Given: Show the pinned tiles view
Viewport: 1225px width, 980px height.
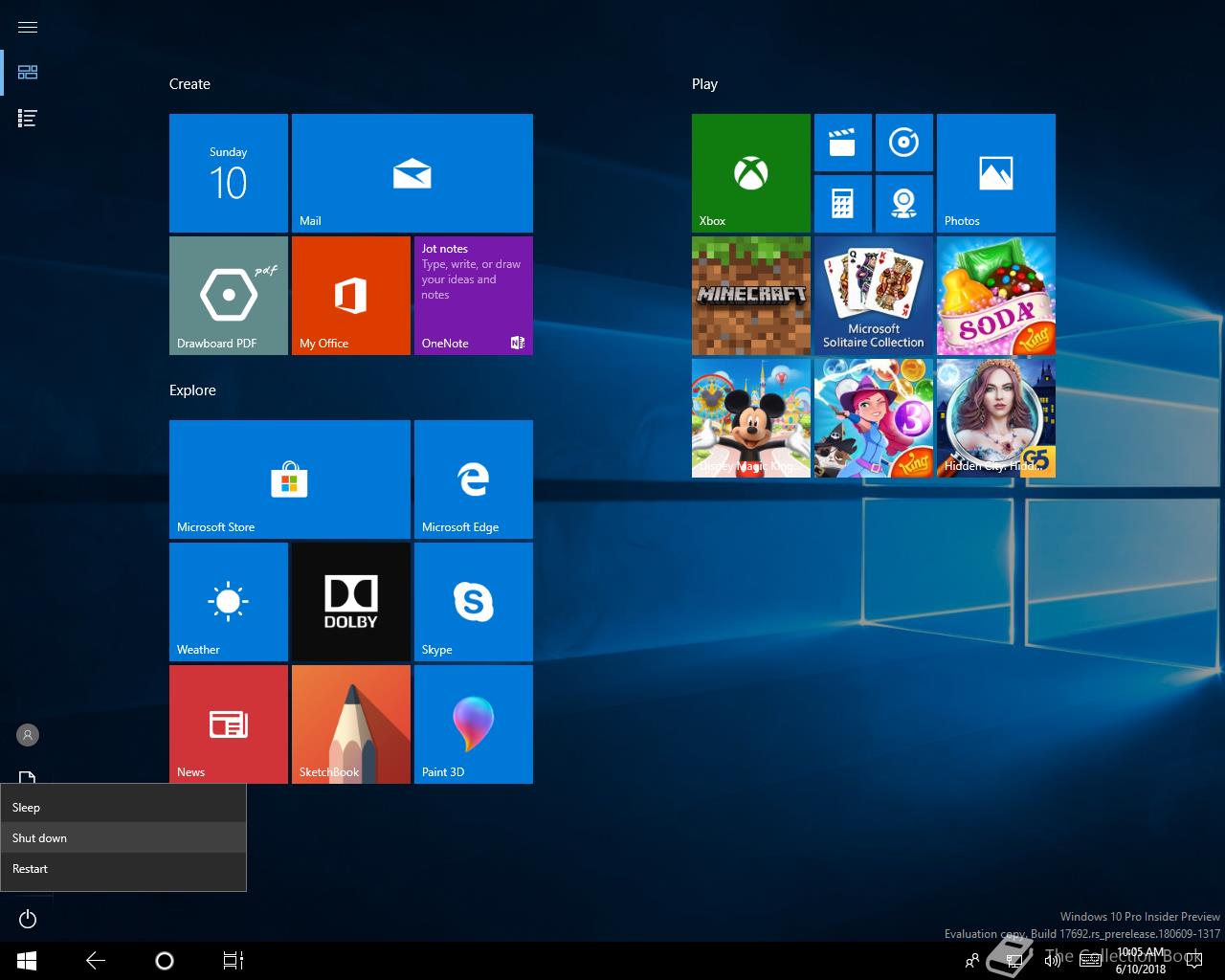Looking at the screenshot, I should point(28,73).
